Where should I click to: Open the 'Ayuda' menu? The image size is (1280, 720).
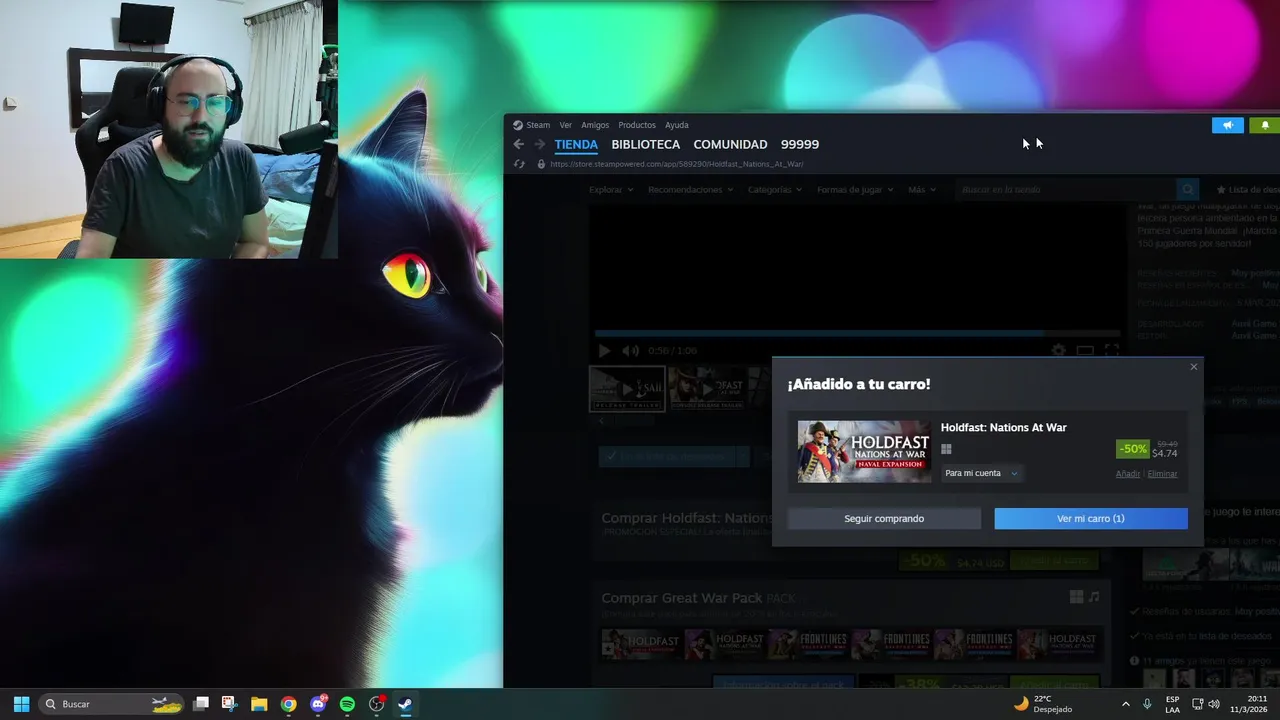click(x=677, y=125)
